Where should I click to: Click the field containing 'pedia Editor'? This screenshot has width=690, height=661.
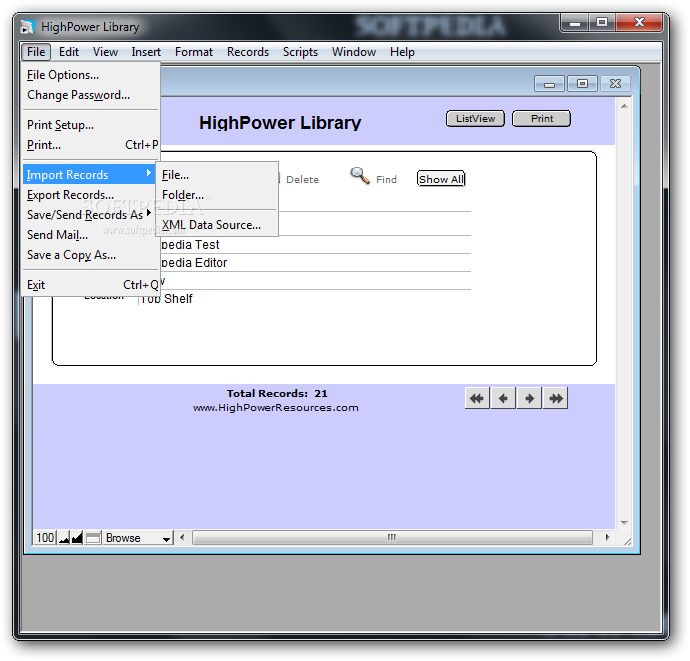(316, 263)
